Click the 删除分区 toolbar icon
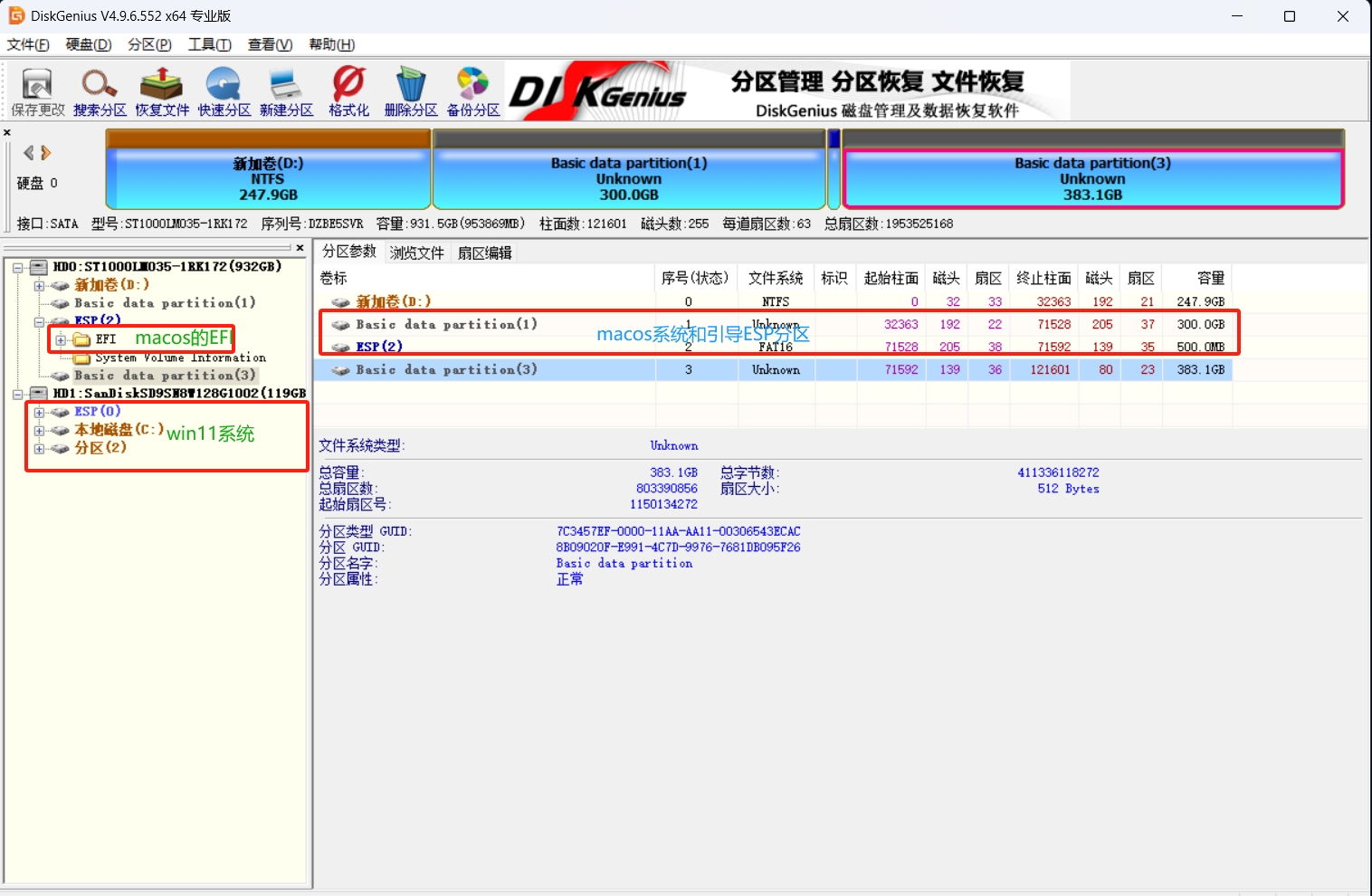 point(411,92)
